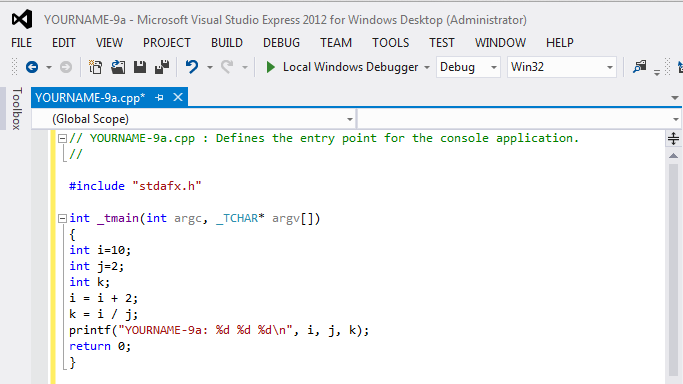
Task: Open the EDIT menu
Action: (64, 43)
